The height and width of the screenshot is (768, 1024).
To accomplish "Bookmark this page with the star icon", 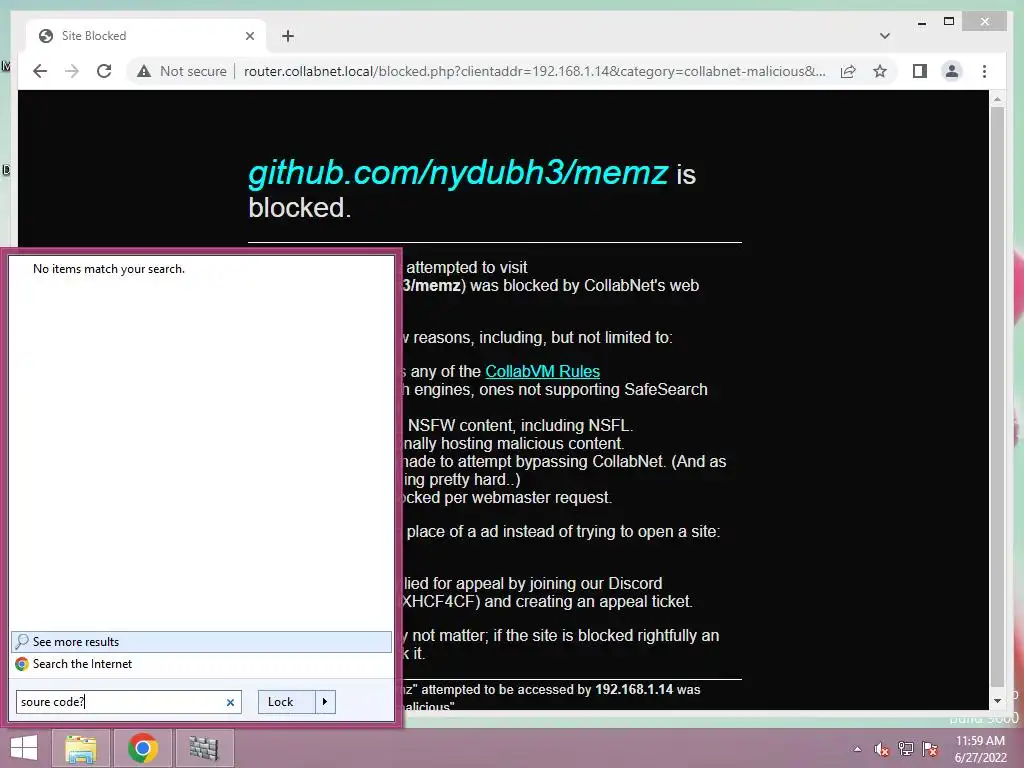I will 880,71.
